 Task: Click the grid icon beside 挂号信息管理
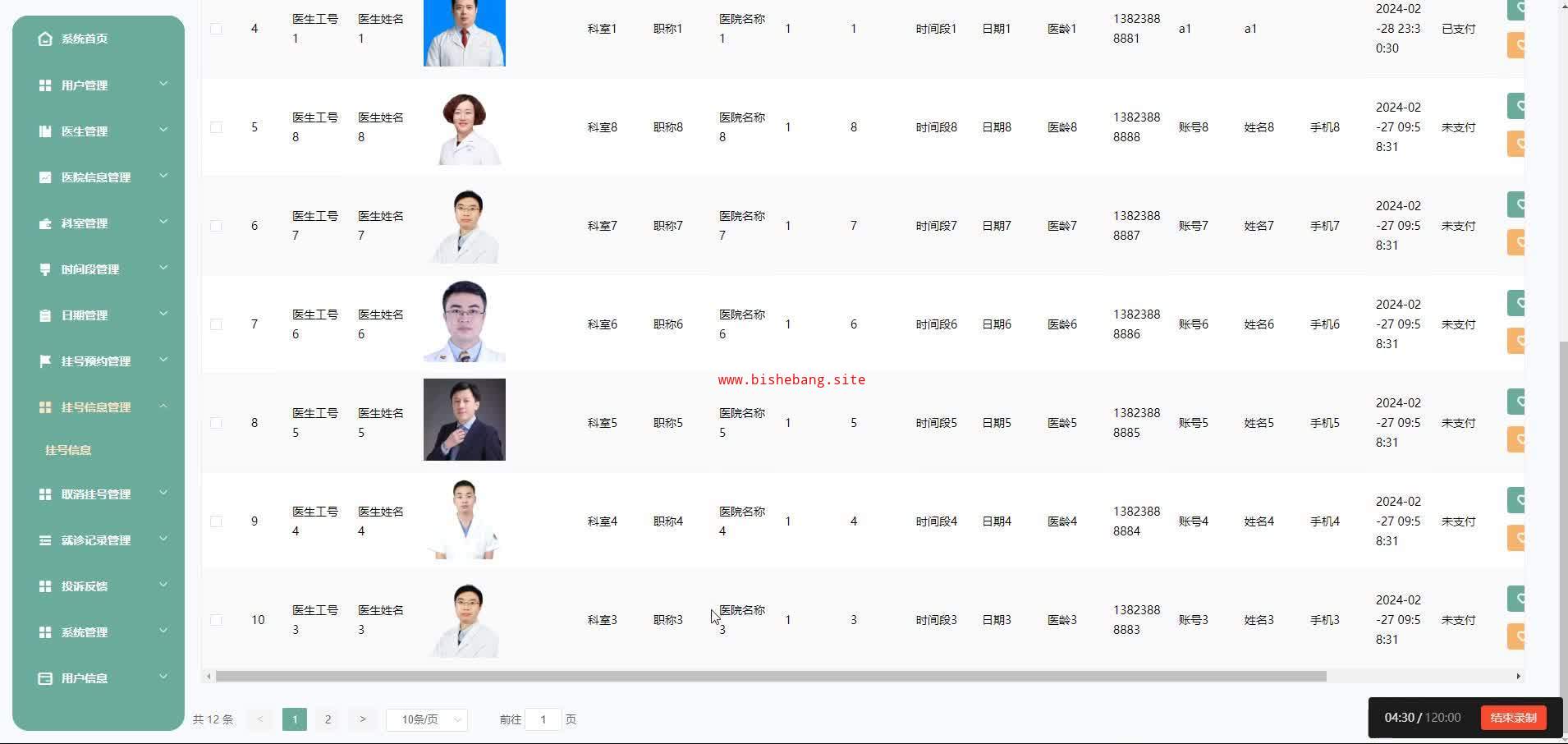(x=45, y=407)
